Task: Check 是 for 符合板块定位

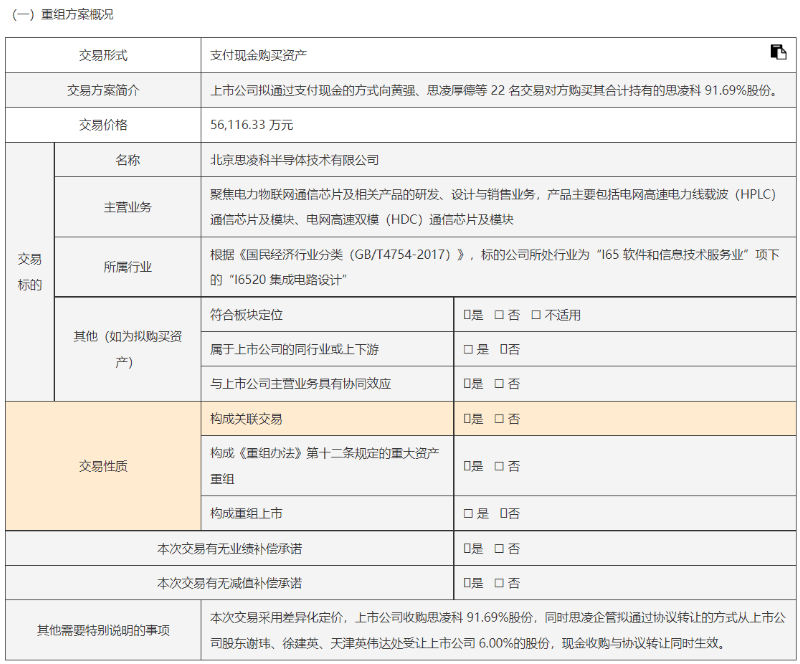Action: [467, 315]
